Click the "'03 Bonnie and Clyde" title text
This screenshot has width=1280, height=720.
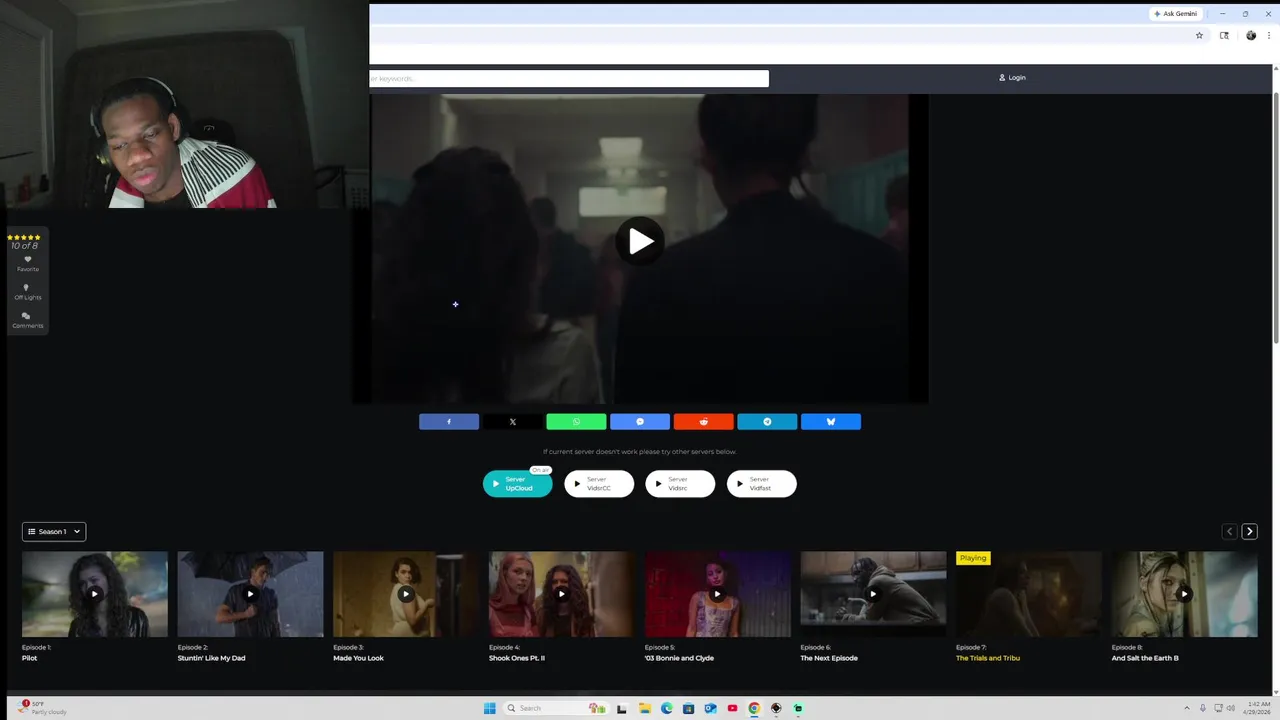(679, 658)
